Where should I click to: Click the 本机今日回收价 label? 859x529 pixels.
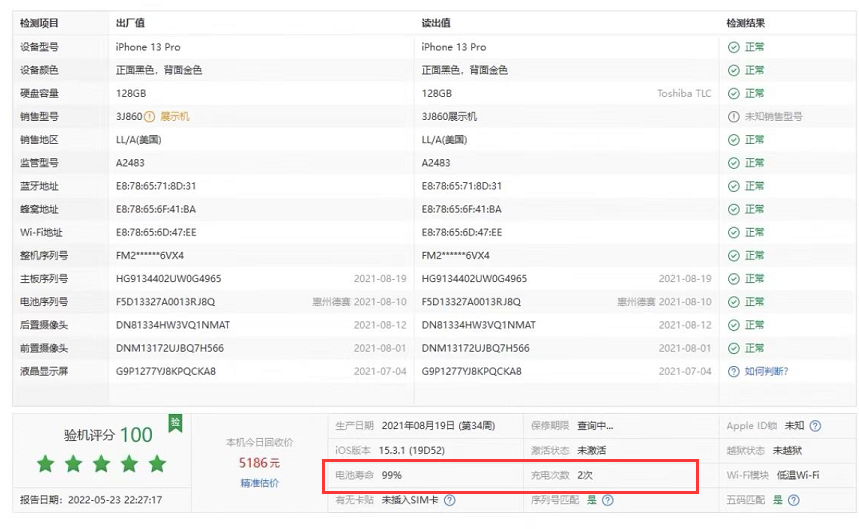point(260,442)
